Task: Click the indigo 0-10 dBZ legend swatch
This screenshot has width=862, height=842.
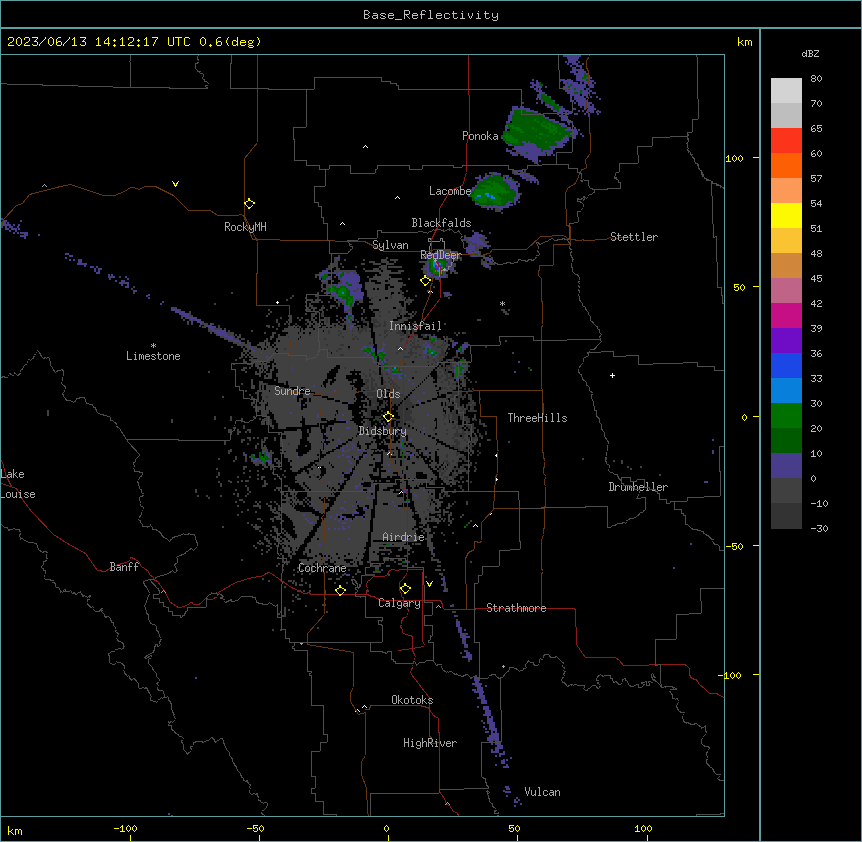Action: (x=786, y=466)
